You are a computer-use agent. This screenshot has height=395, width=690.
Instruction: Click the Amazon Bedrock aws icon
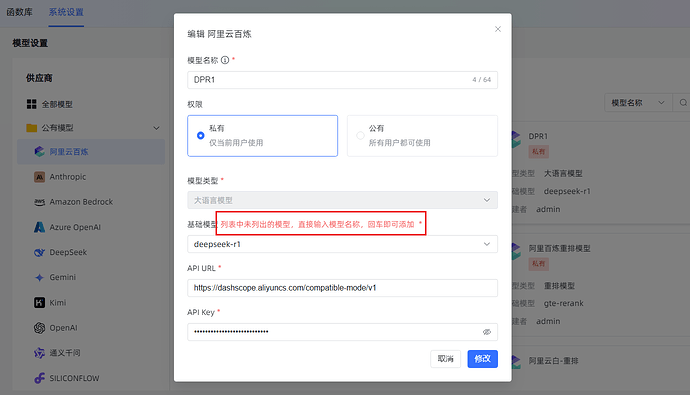[39, 202]
